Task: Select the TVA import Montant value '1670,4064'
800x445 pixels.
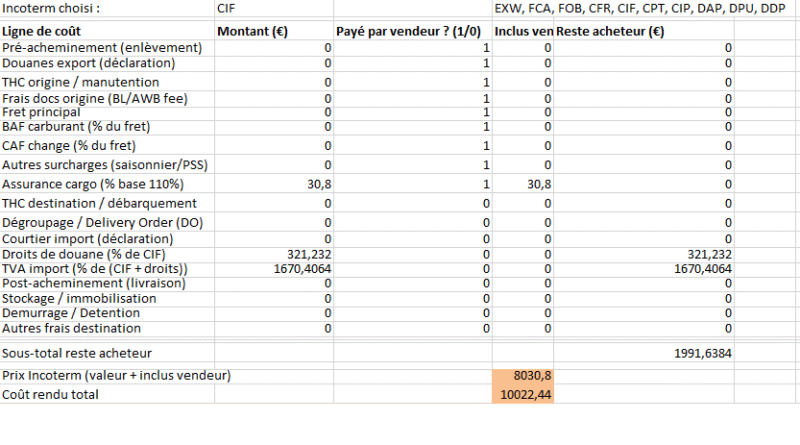Action: [274, 269]
